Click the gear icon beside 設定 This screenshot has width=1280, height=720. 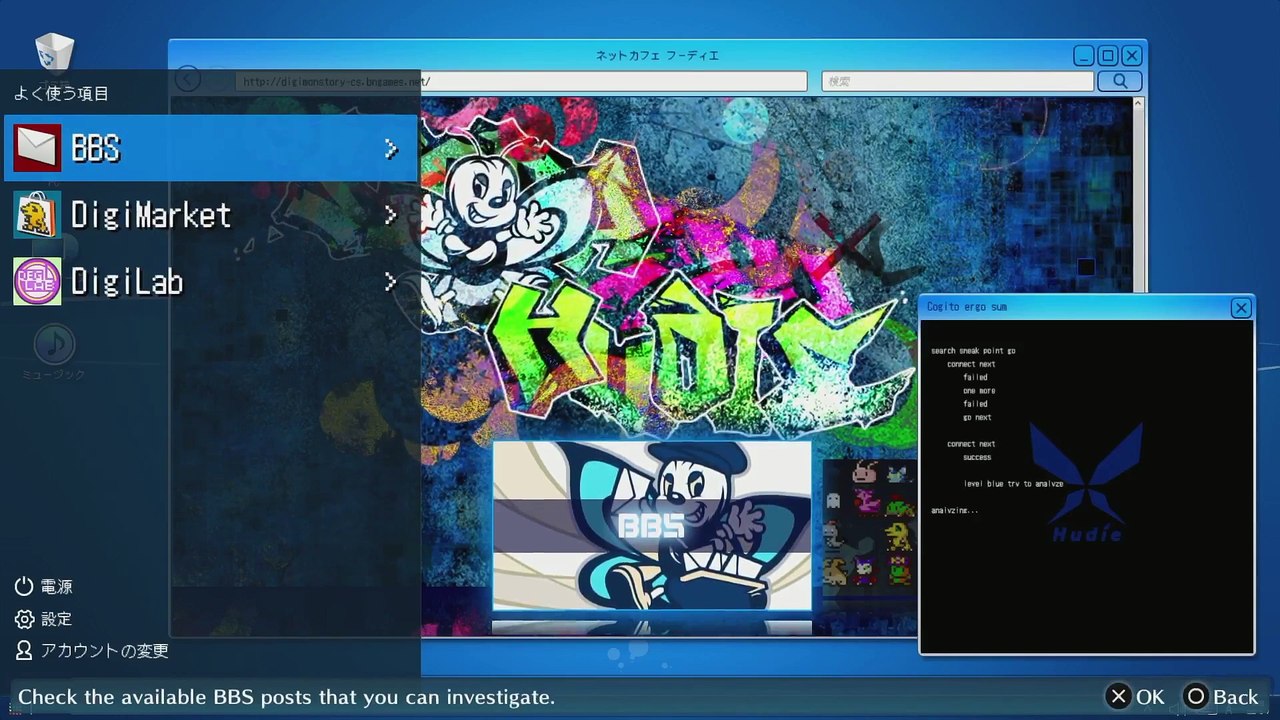click(24, 619)
